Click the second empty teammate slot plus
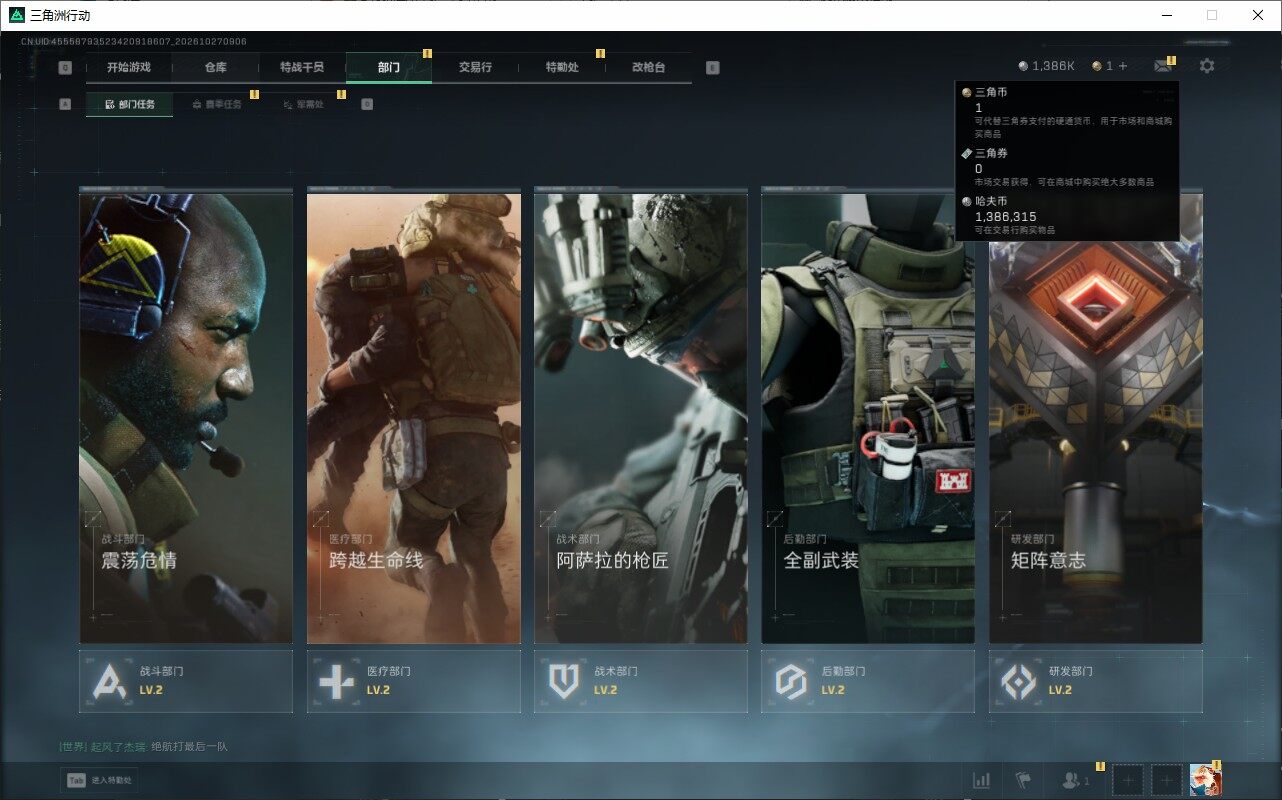1282x800 pixels. coord(1166,780)
